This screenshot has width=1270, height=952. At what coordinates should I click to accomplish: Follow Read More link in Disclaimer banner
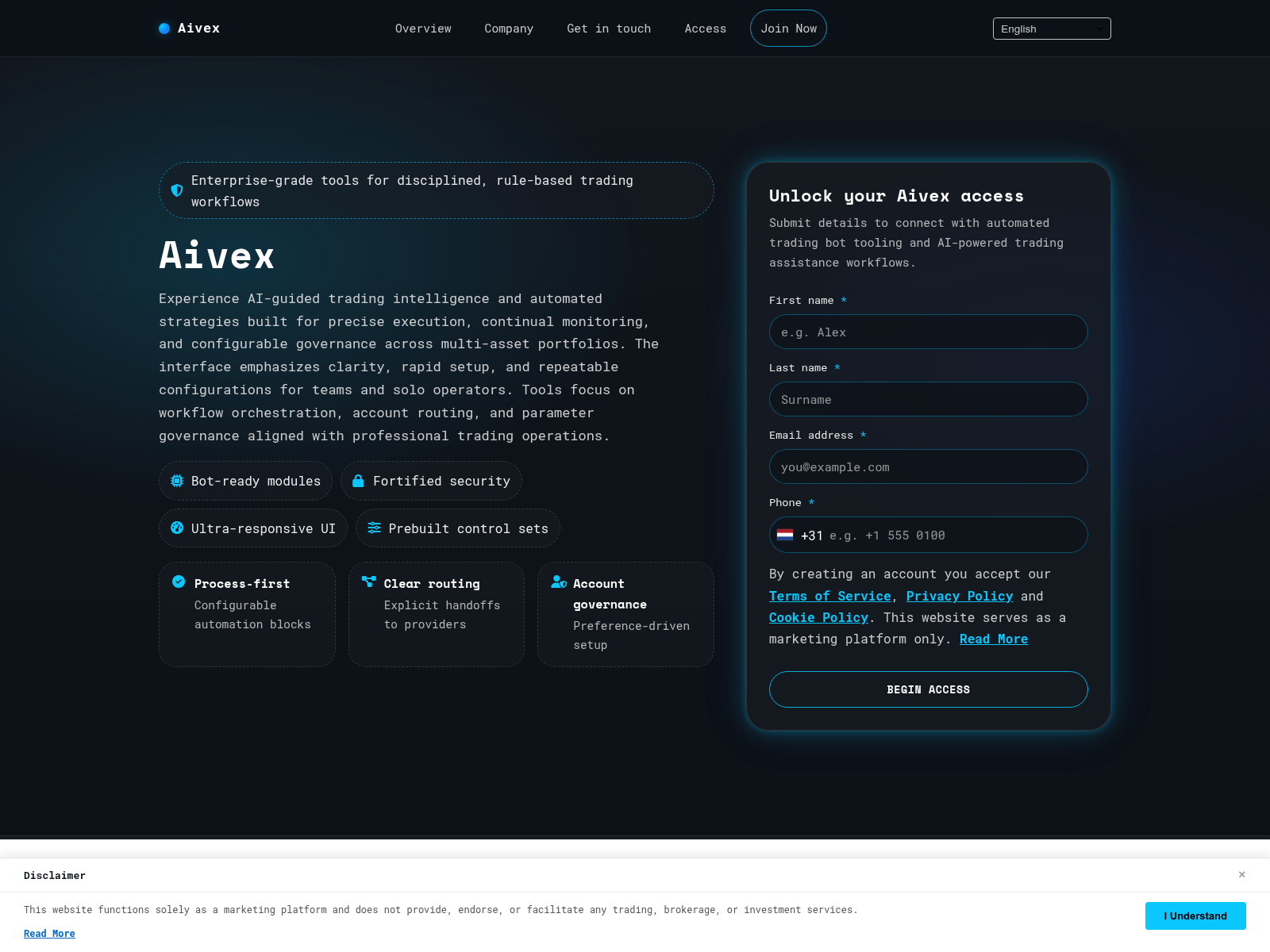coord(49,934)
